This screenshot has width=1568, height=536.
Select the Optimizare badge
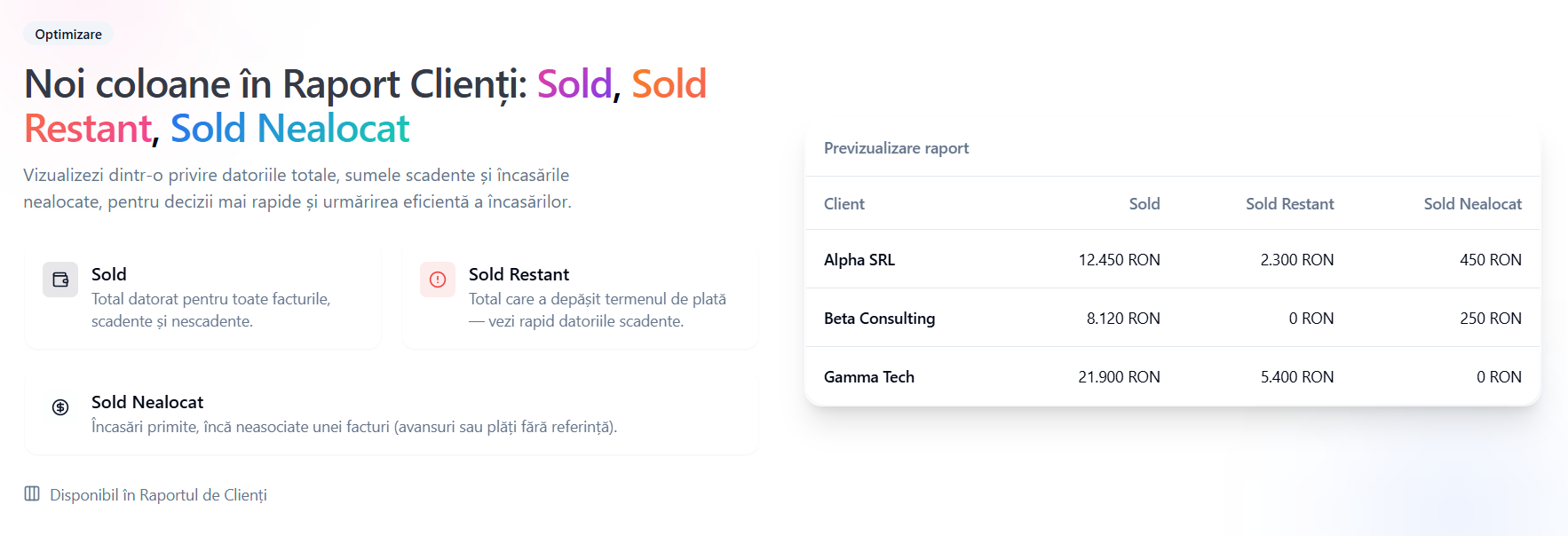click(68, 34)
